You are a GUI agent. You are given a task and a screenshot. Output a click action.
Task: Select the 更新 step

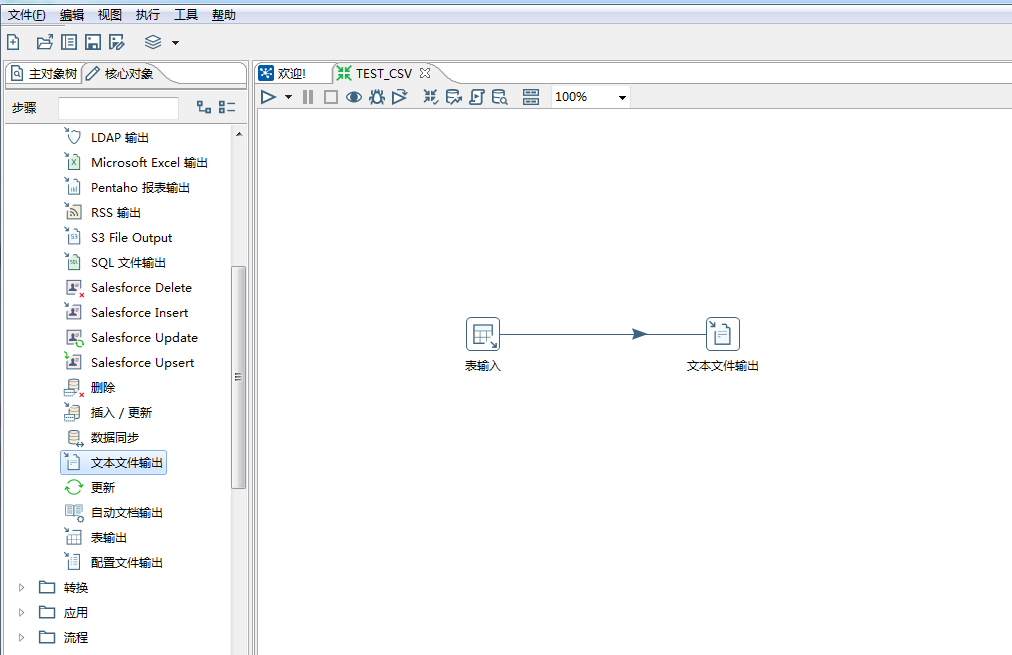point(90,488)
